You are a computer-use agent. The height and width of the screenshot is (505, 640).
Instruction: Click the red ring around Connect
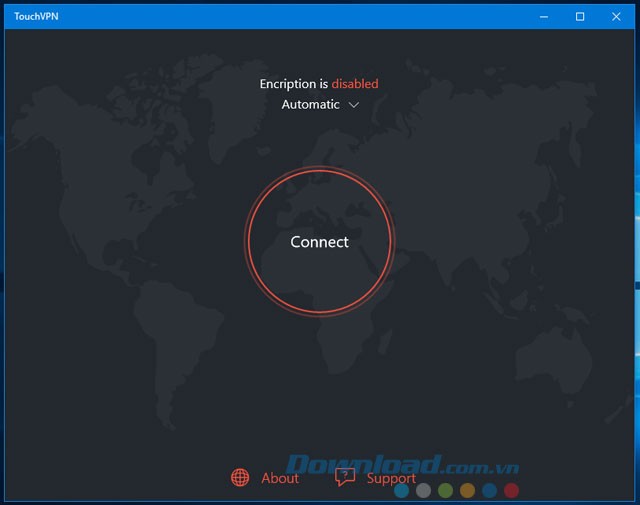320,172
